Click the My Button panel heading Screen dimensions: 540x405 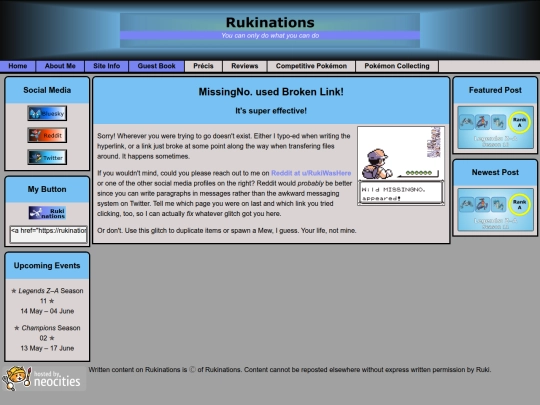pos(47,189)
